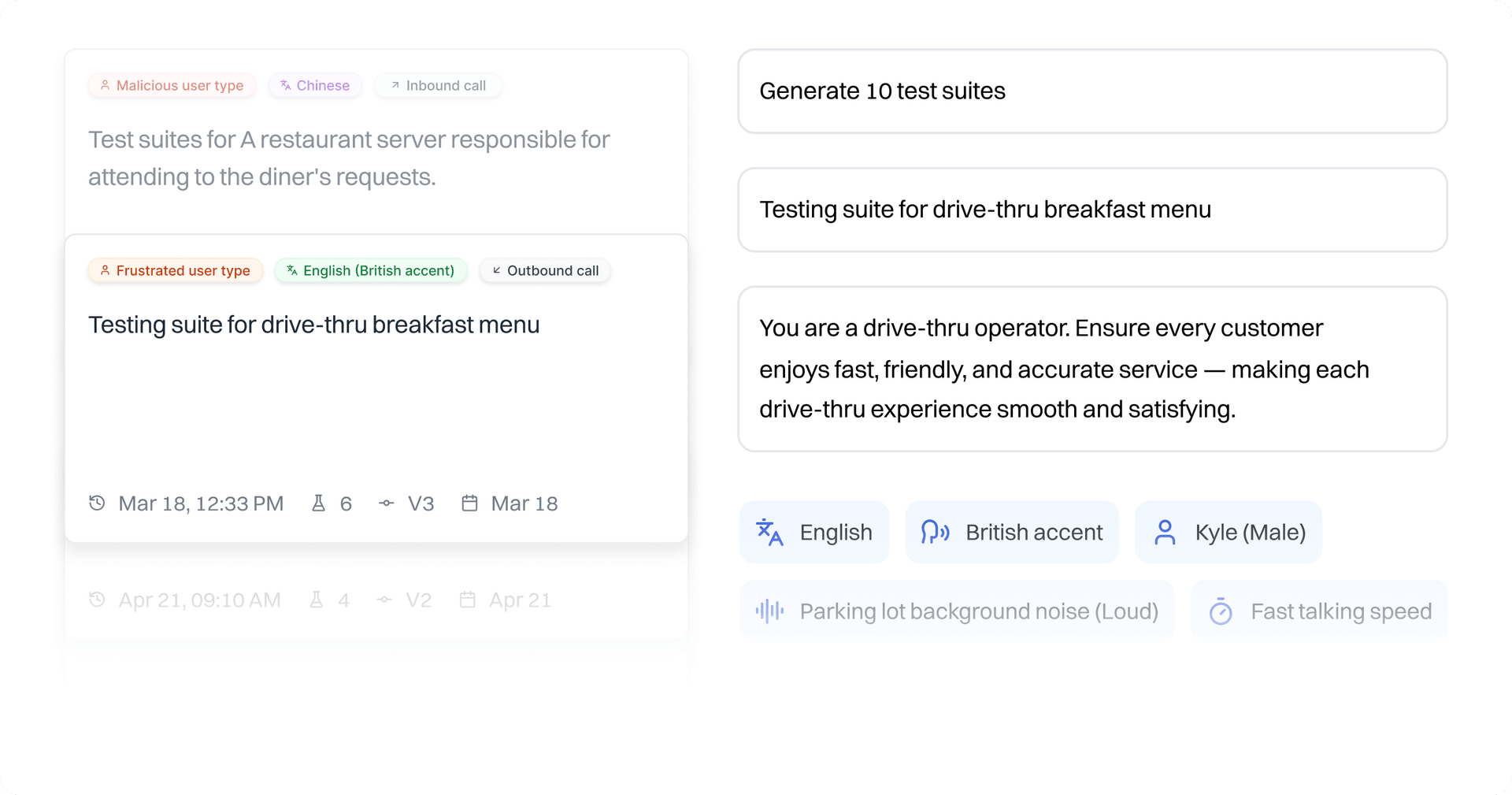The width and height of the screenshot is (1512, 795).
Task: Select the flask icon showing 6 tests
Action: pos(317,503)
